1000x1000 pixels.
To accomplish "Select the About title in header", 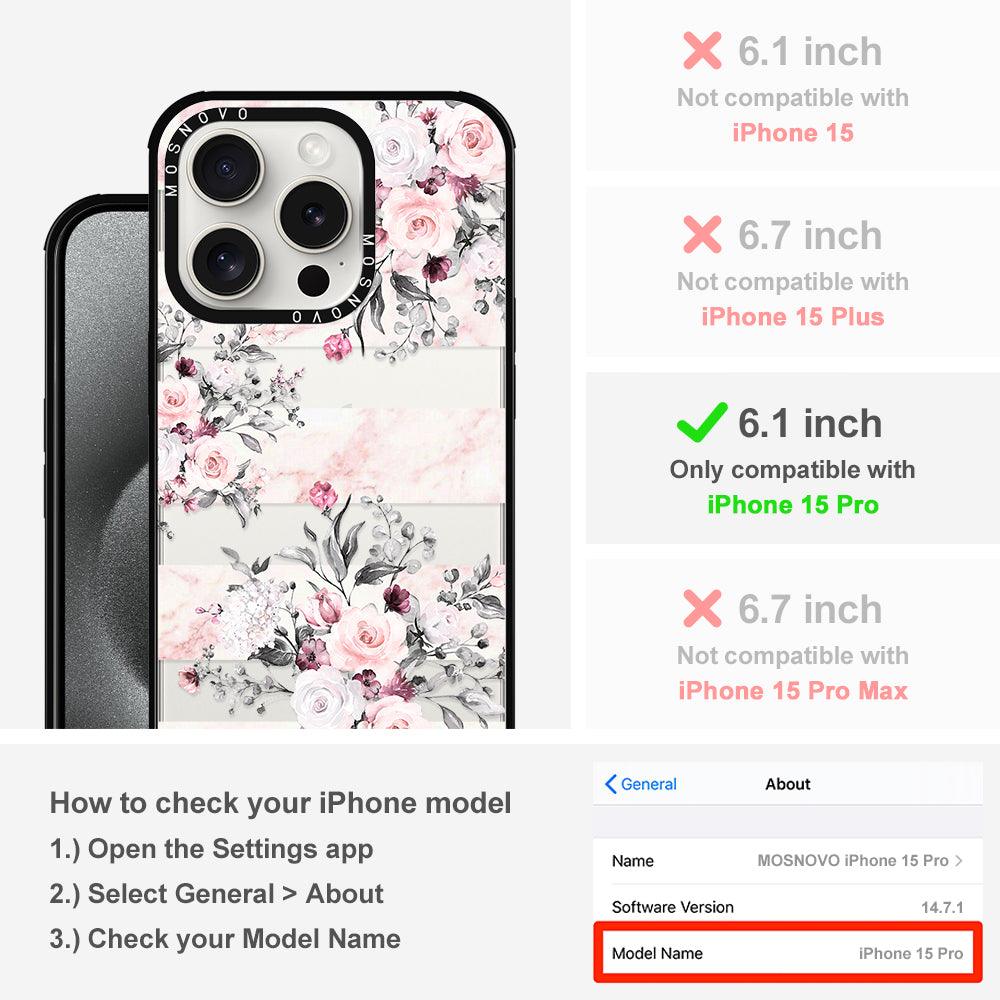I will tap(788, 784).
